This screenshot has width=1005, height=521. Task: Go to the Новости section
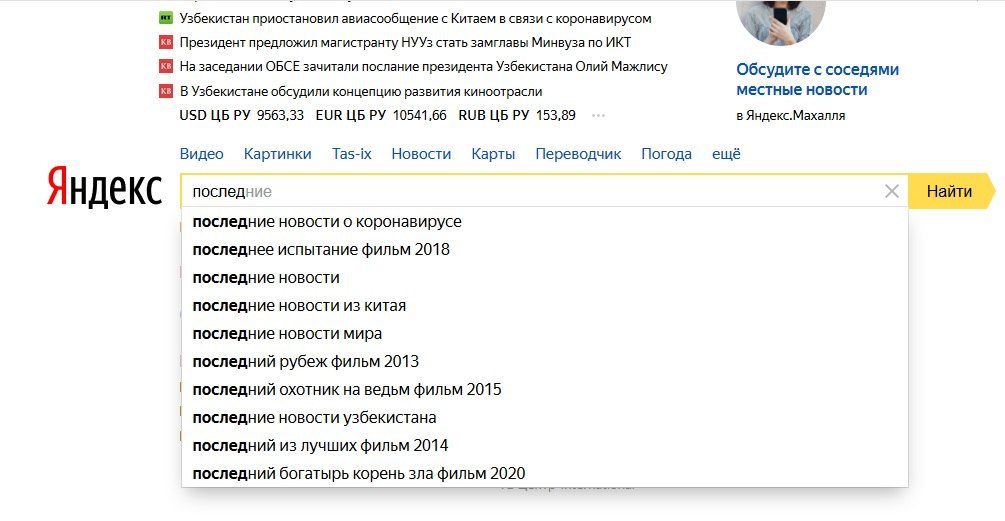pos(421,154)
